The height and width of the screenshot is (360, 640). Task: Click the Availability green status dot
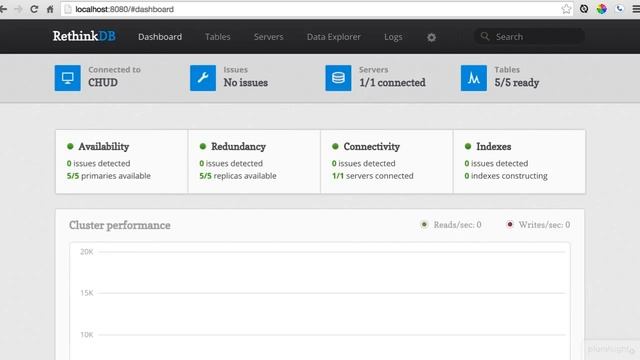[70, 146]
